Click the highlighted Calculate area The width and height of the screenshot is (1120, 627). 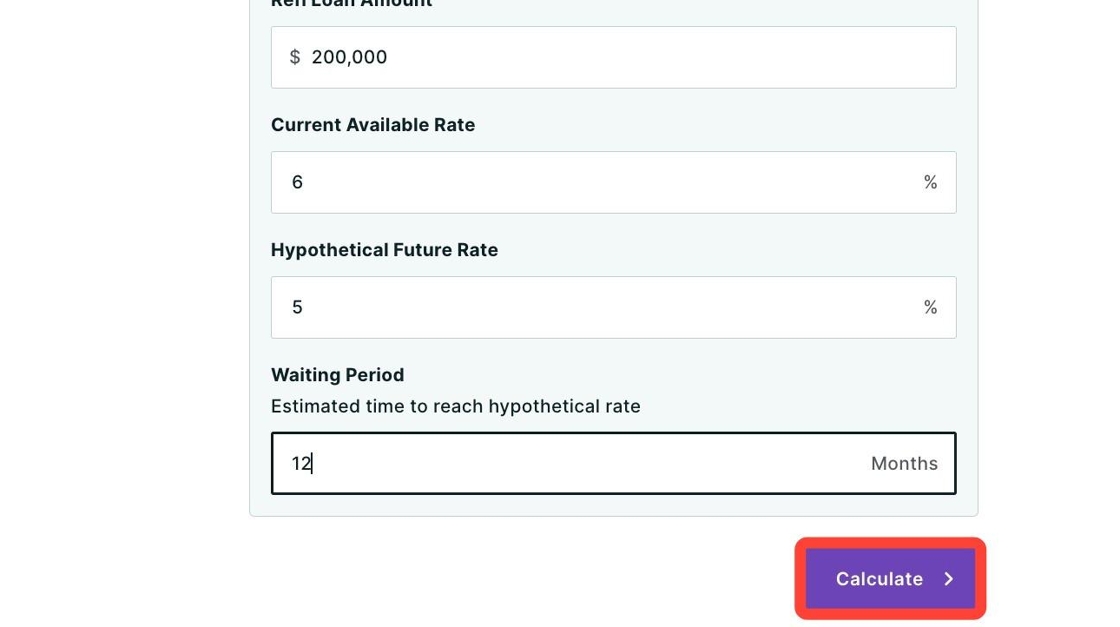click(889, 578)
